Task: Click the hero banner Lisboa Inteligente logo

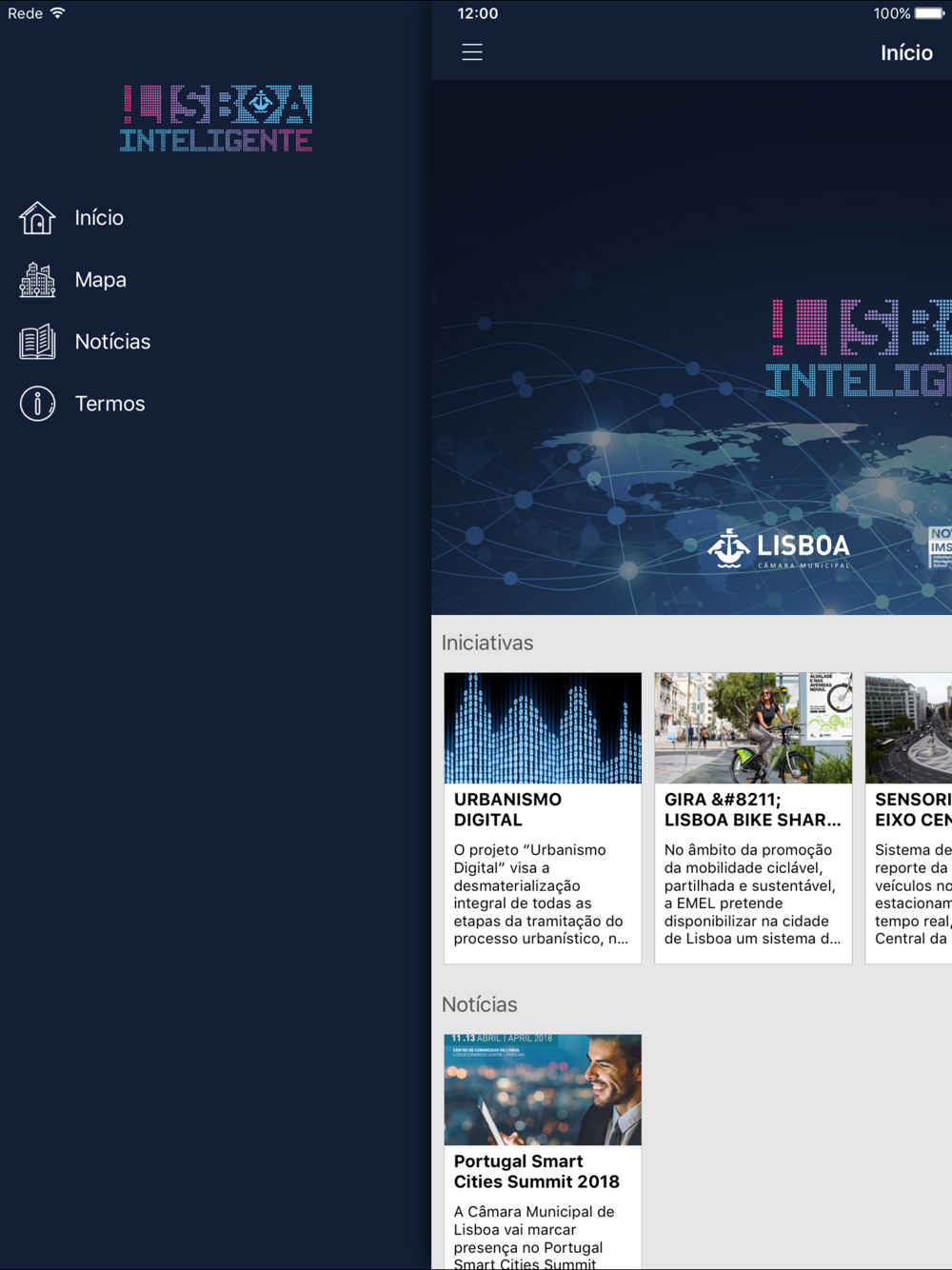Action: [861, 348]
